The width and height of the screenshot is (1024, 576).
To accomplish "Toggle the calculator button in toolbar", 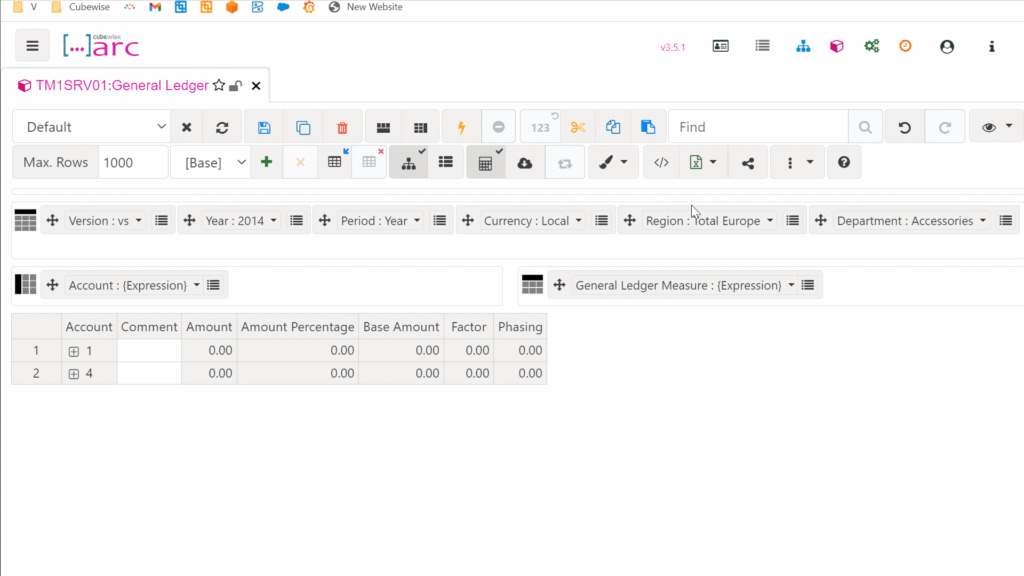I will (x=485, y=162).
